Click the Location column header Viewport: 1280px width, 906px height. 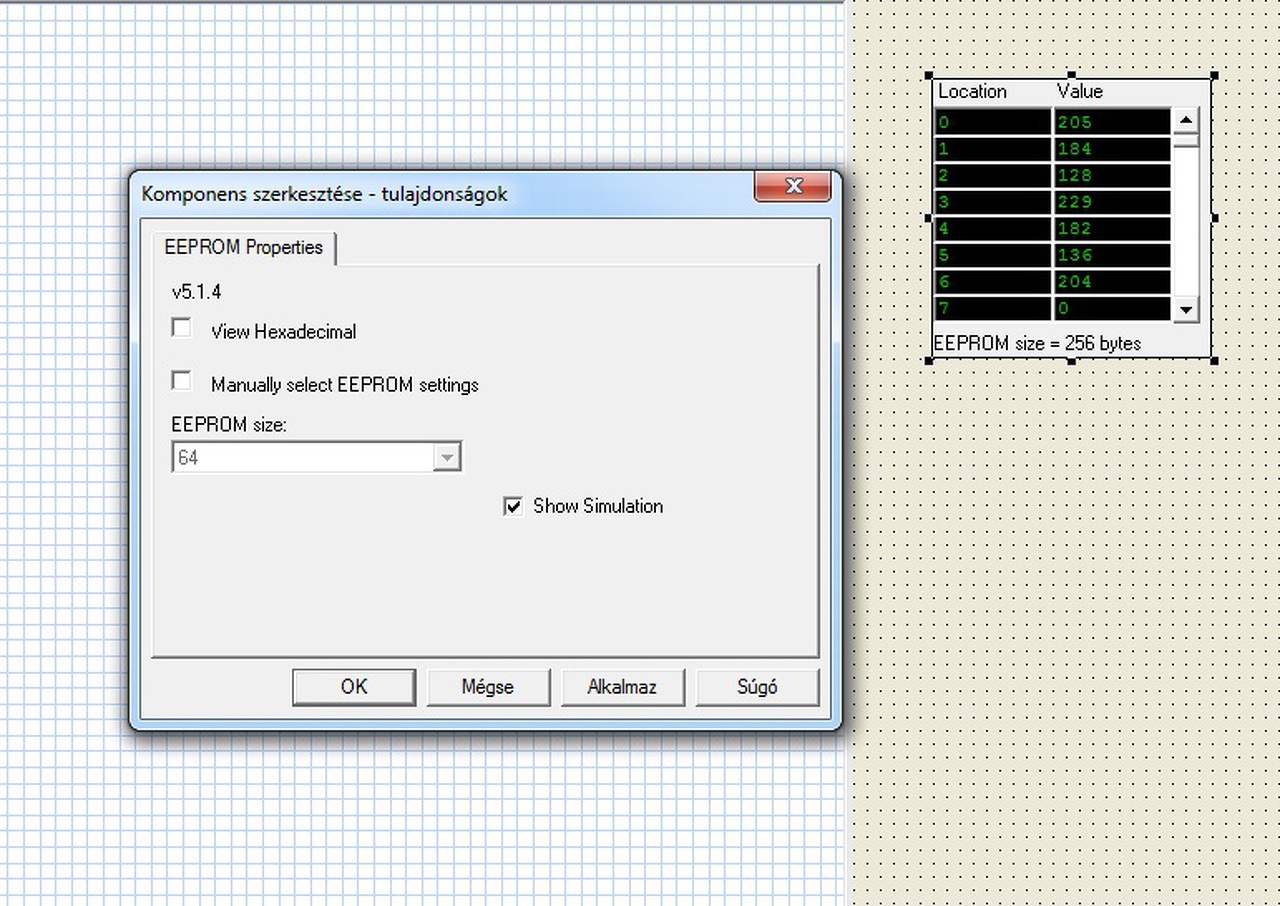click(972, 91)
